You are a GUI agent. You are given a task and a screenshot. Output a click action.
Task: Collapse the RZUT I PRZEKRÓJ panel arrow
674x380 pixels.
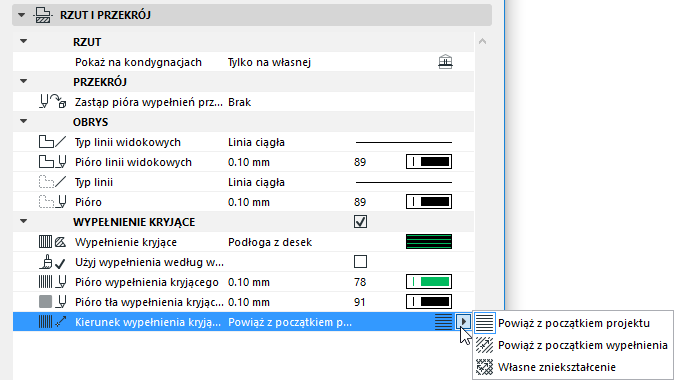(21, 15)
